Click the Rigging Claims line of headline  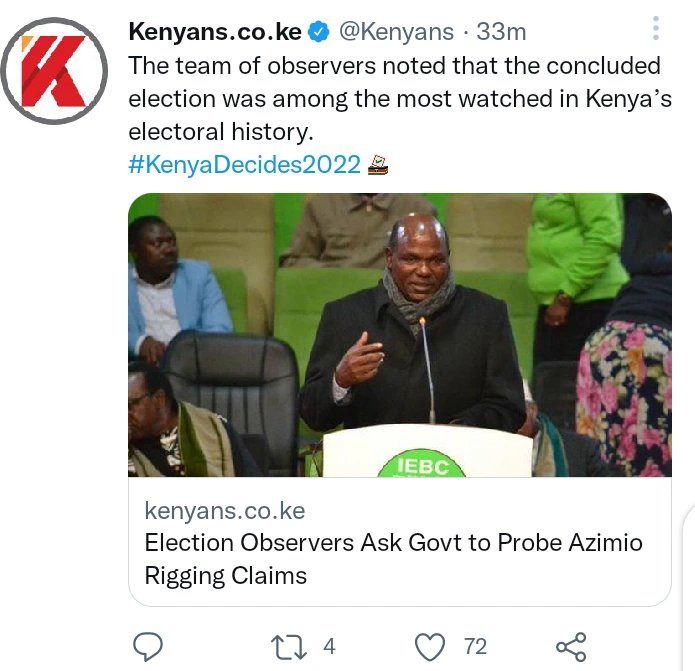coord(226,576)
